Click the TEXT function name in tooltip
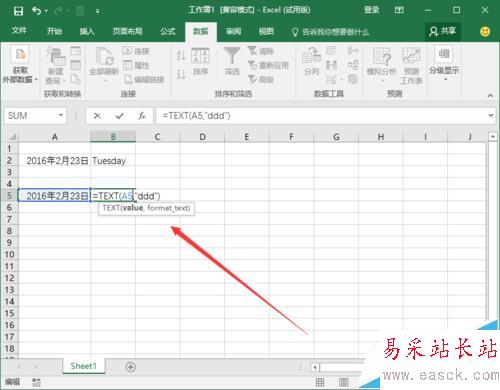This screenshot has width=500, height=390. point(111,208)
